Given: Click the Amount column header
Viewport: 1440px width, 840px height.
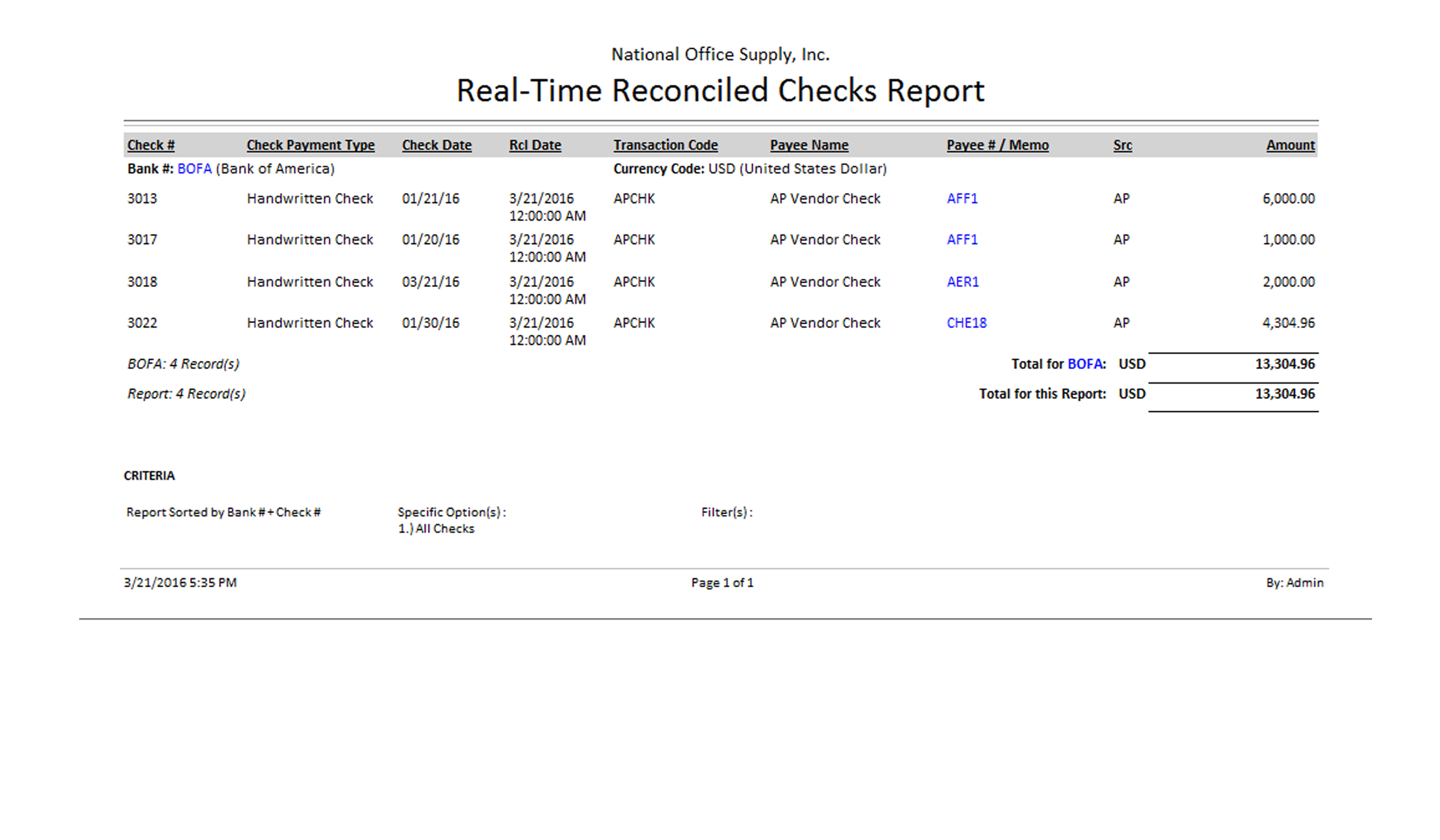Looking at the screenshot, I should (x=1290, y=145).
